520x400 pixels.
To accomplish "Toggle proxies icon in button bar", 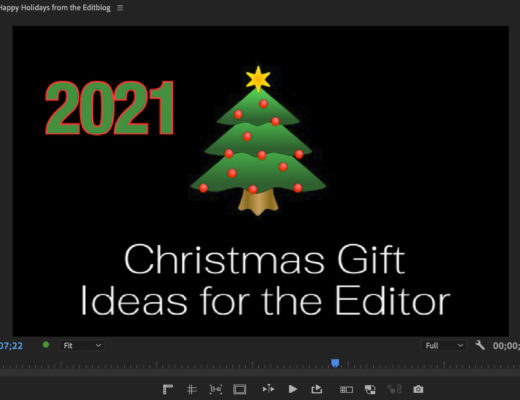I will [x=370, y=389].
